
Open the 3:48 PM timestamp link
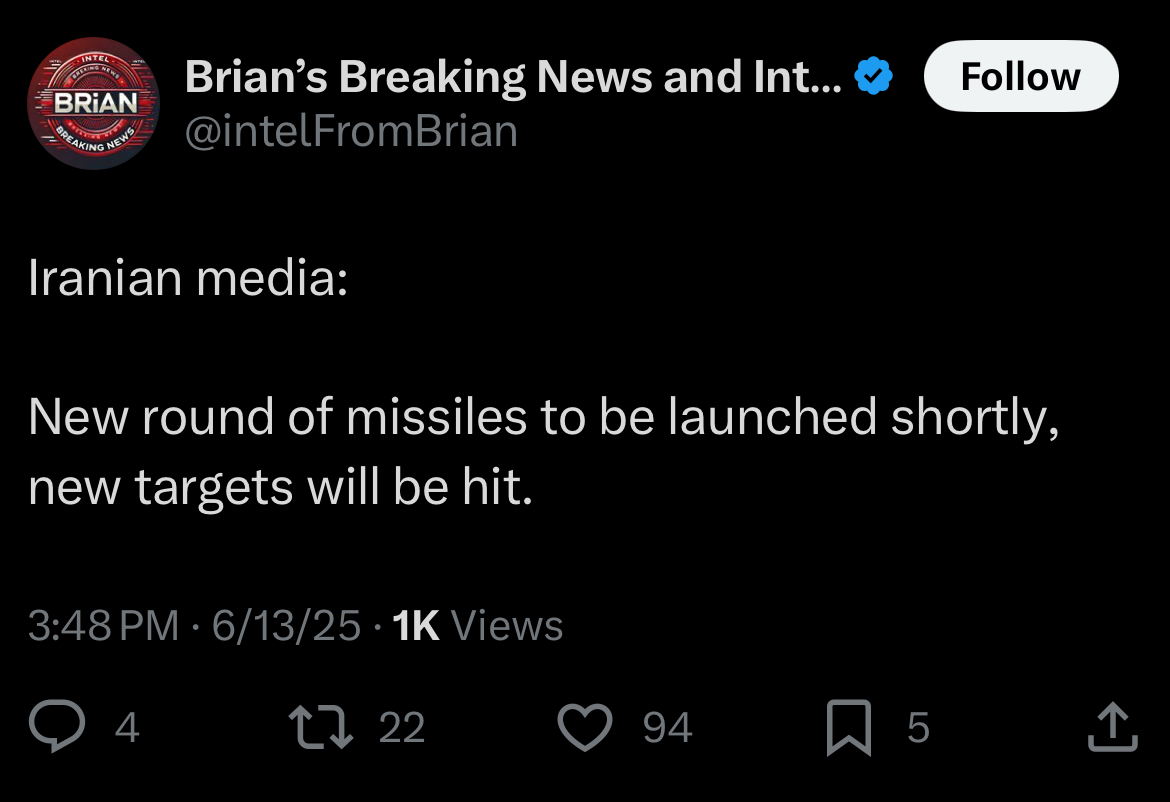click(104, 625)
